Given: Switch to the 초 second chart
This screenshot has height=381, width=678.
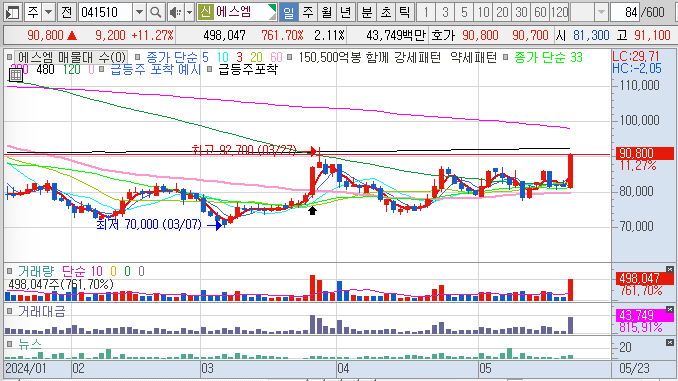Looking at the screenshot, I should click(386, 12).
